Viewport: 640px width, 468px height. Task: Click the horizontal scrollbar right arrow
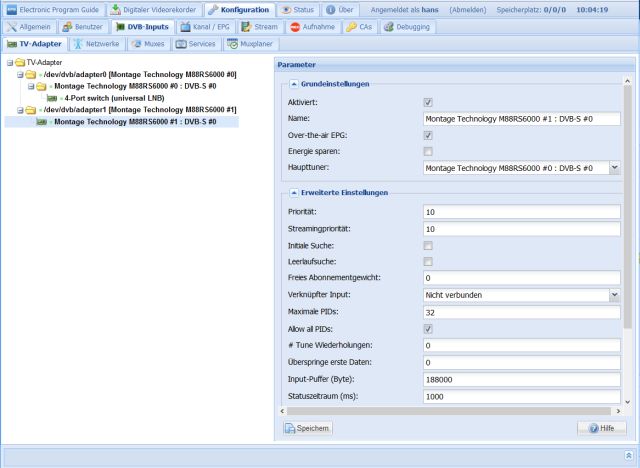[618, 411]
